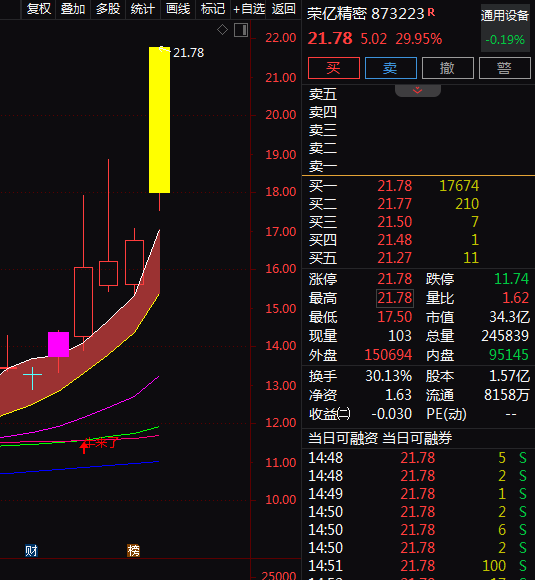The height and width of the screenshot is (580, 535).
Task: Select 14:51 trade row with 100 volume
Action: point(418,566)
